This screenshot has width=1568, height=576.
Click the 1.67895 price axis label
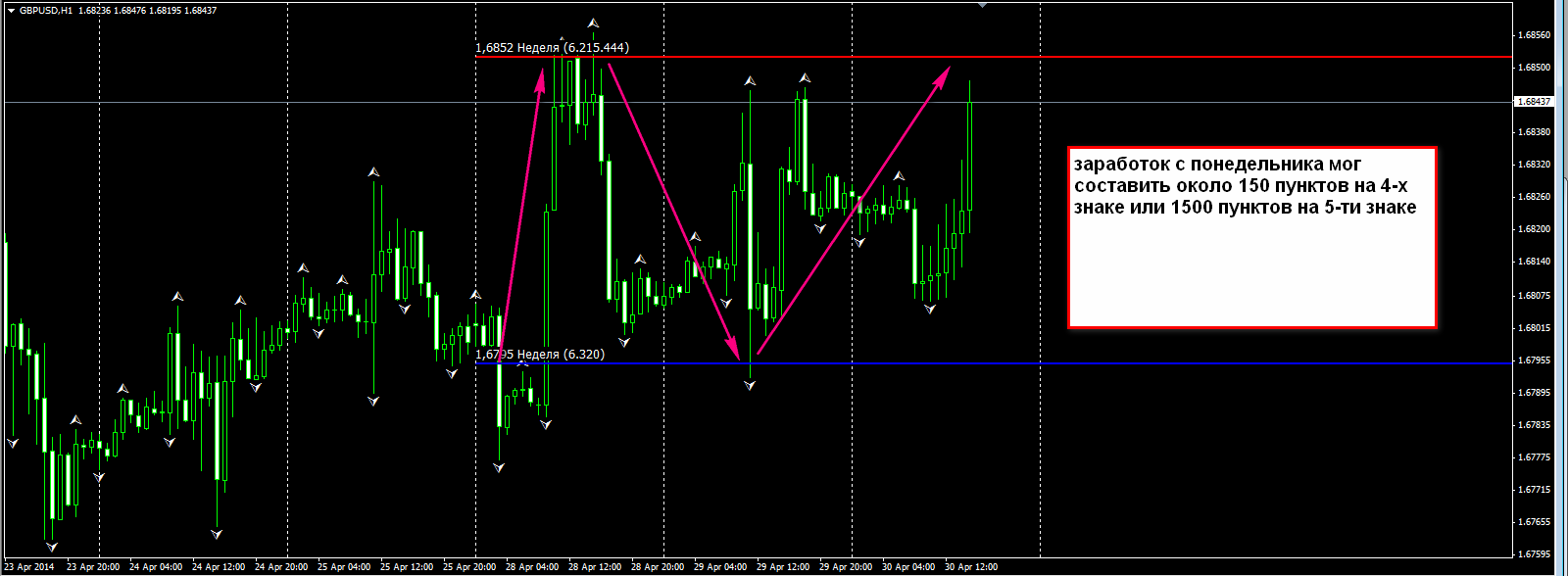[x=1534, y=393]
